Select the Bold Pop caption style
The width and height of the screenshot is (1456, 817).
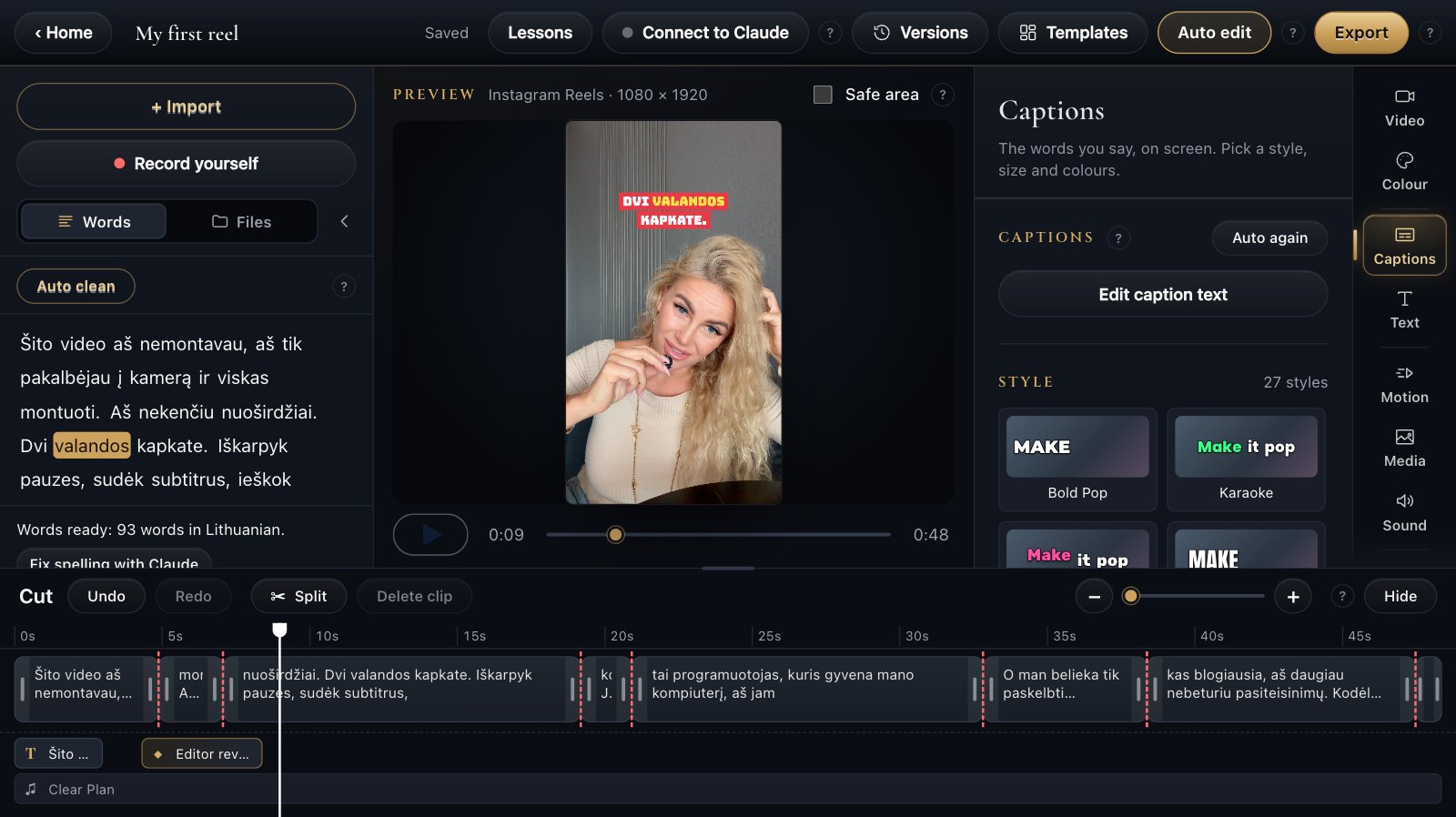1077,459
